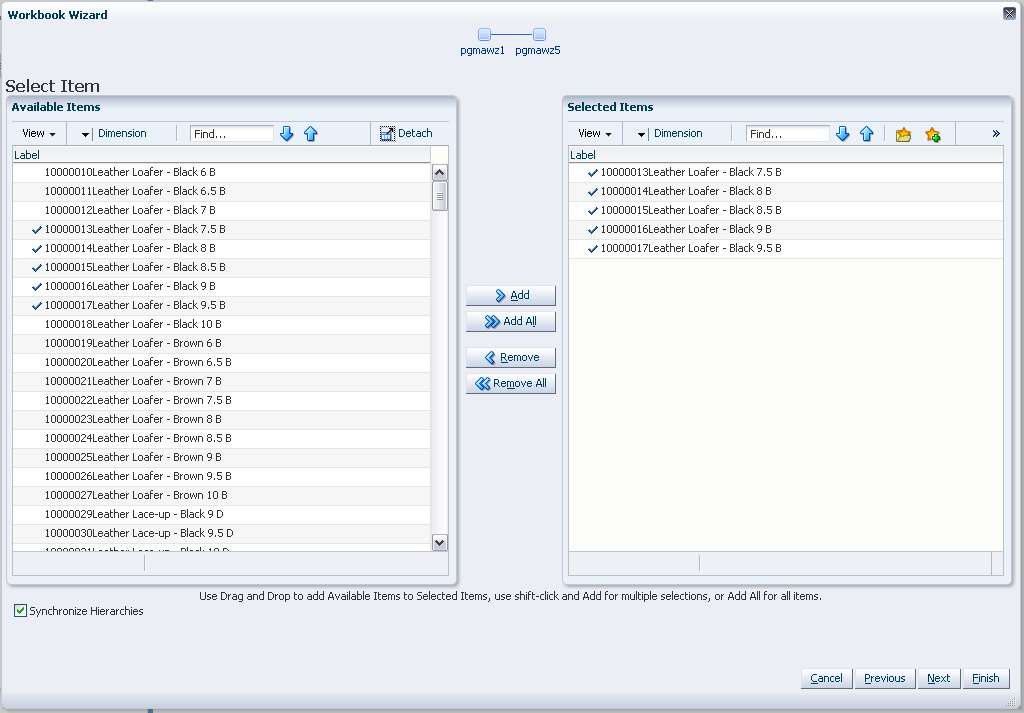This screenshot has height=713, width=1024.
Task: Select 10000018Leather Loafer - Black 10 B
Action: click(x=221, y=323)
